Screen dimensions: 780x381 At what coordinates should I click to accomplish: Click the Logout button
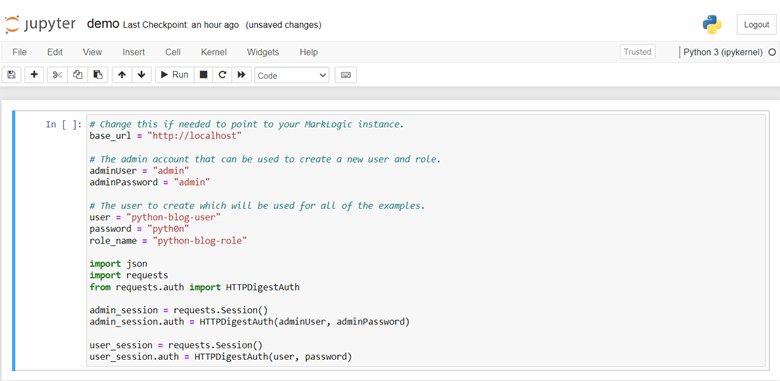[756, 25]
